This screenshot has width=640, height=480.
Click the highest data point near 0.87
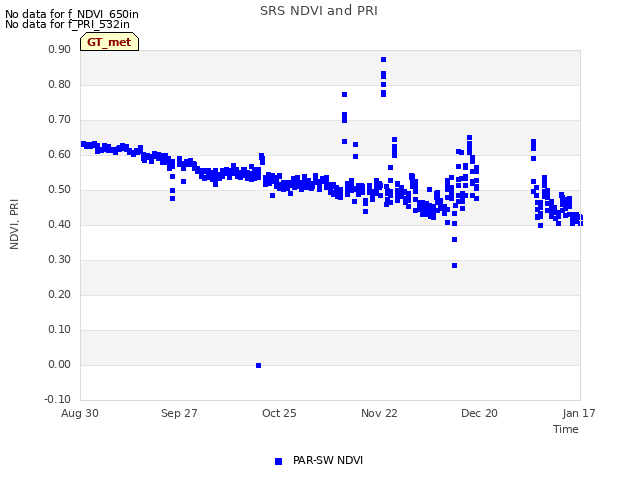(x=383, y=60)
